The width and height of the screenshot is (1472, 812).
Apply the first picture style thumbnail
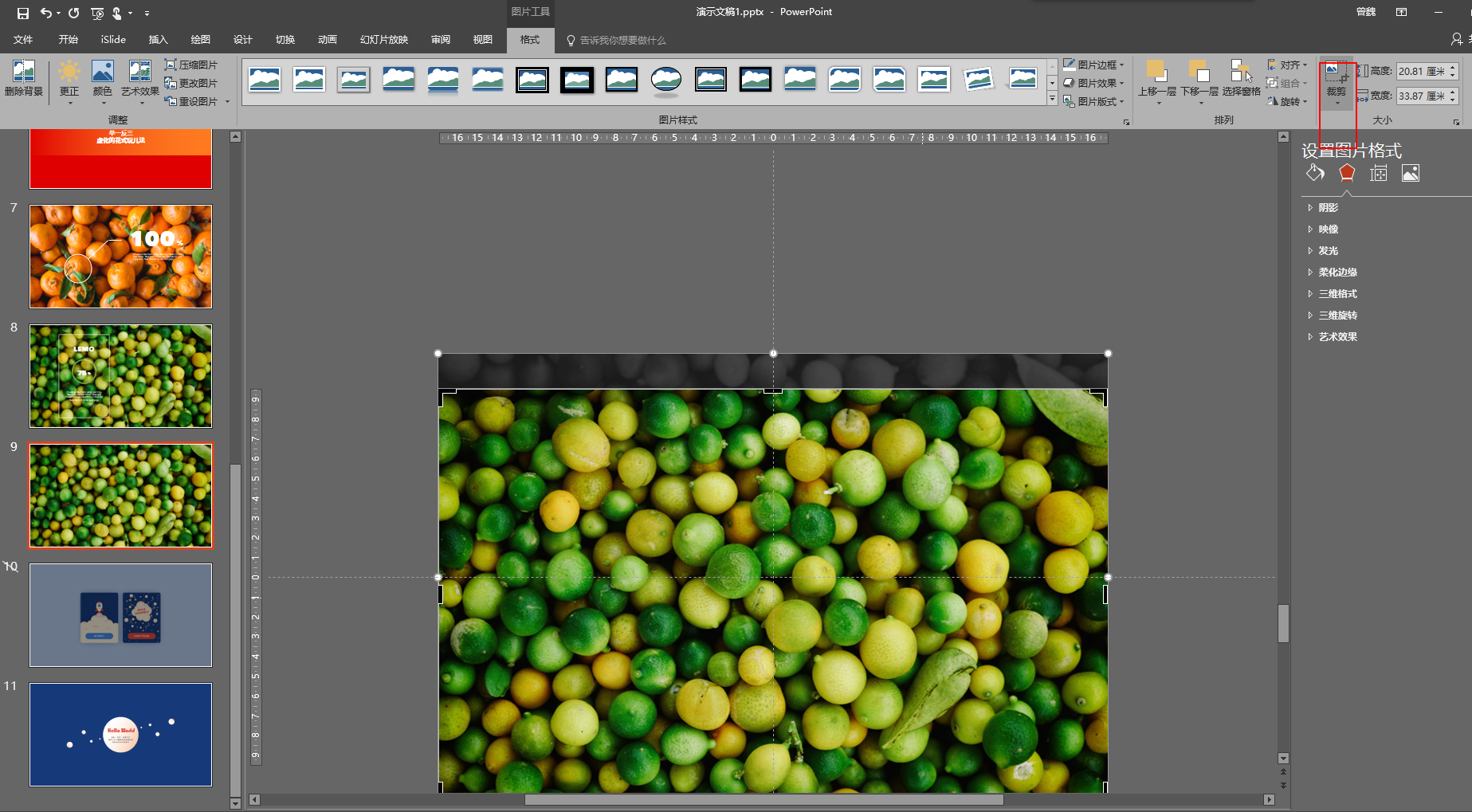pyautogui.click(x=265, y=80)
